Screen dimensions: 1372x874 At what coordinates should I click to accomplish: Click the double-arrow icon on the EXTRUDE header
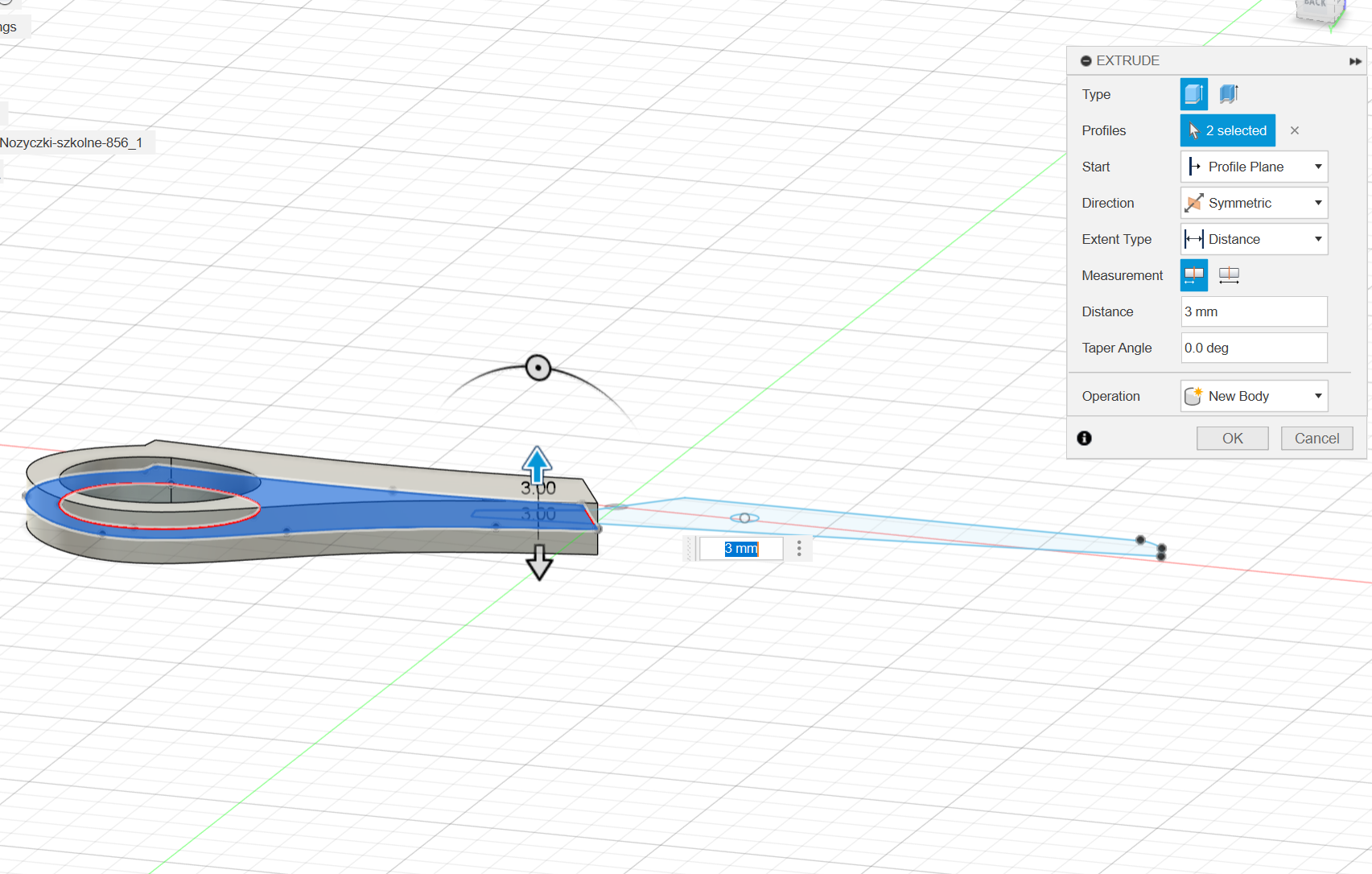point(1355,61)
